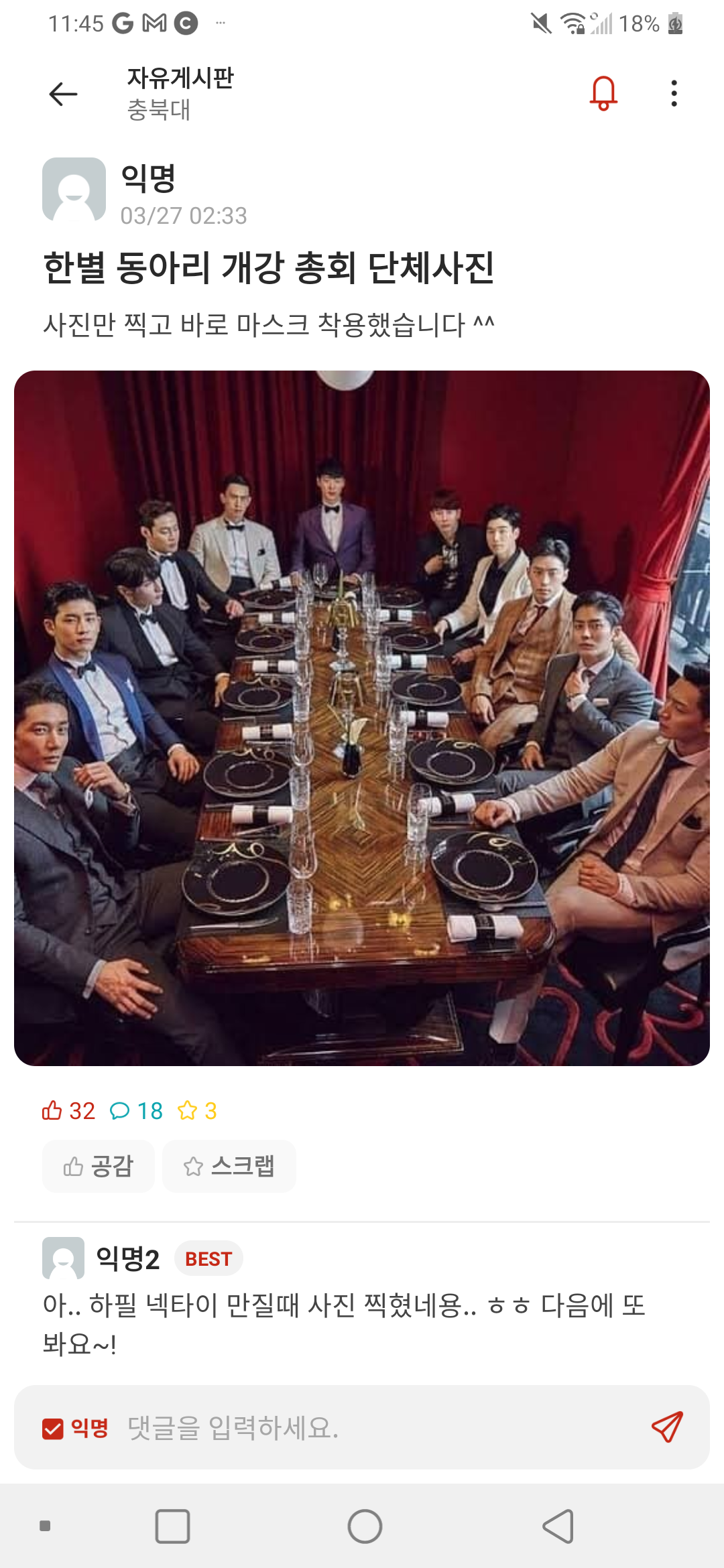Tap the battery indicator in status bar
Screen dimensions: 724x1568
[676, 23]
